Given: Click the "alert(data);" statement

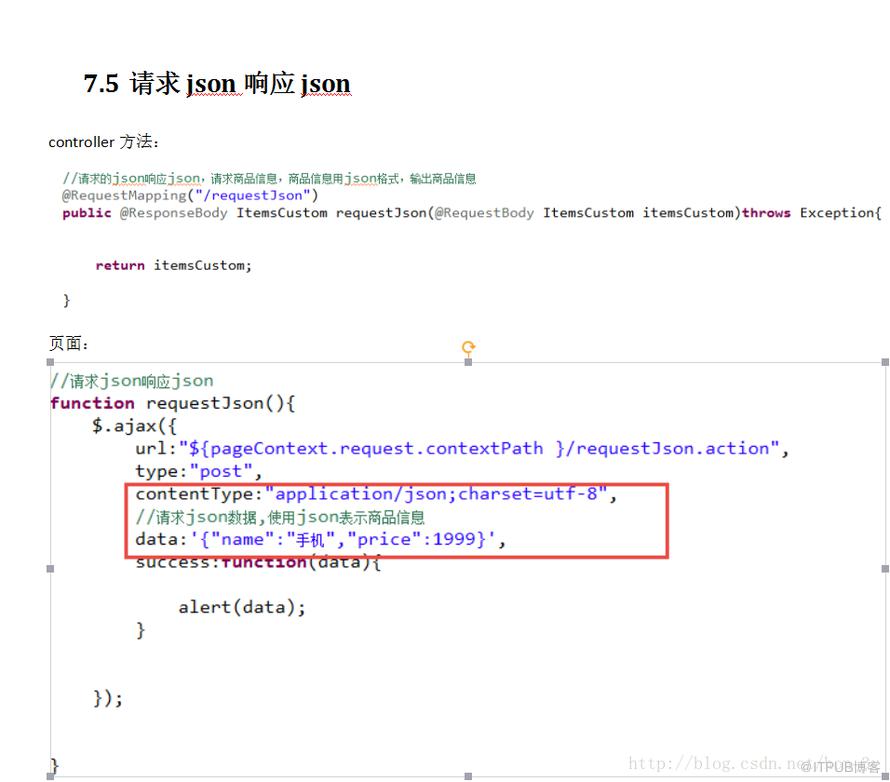Looking at the screenshot, I should coord(242,608).
